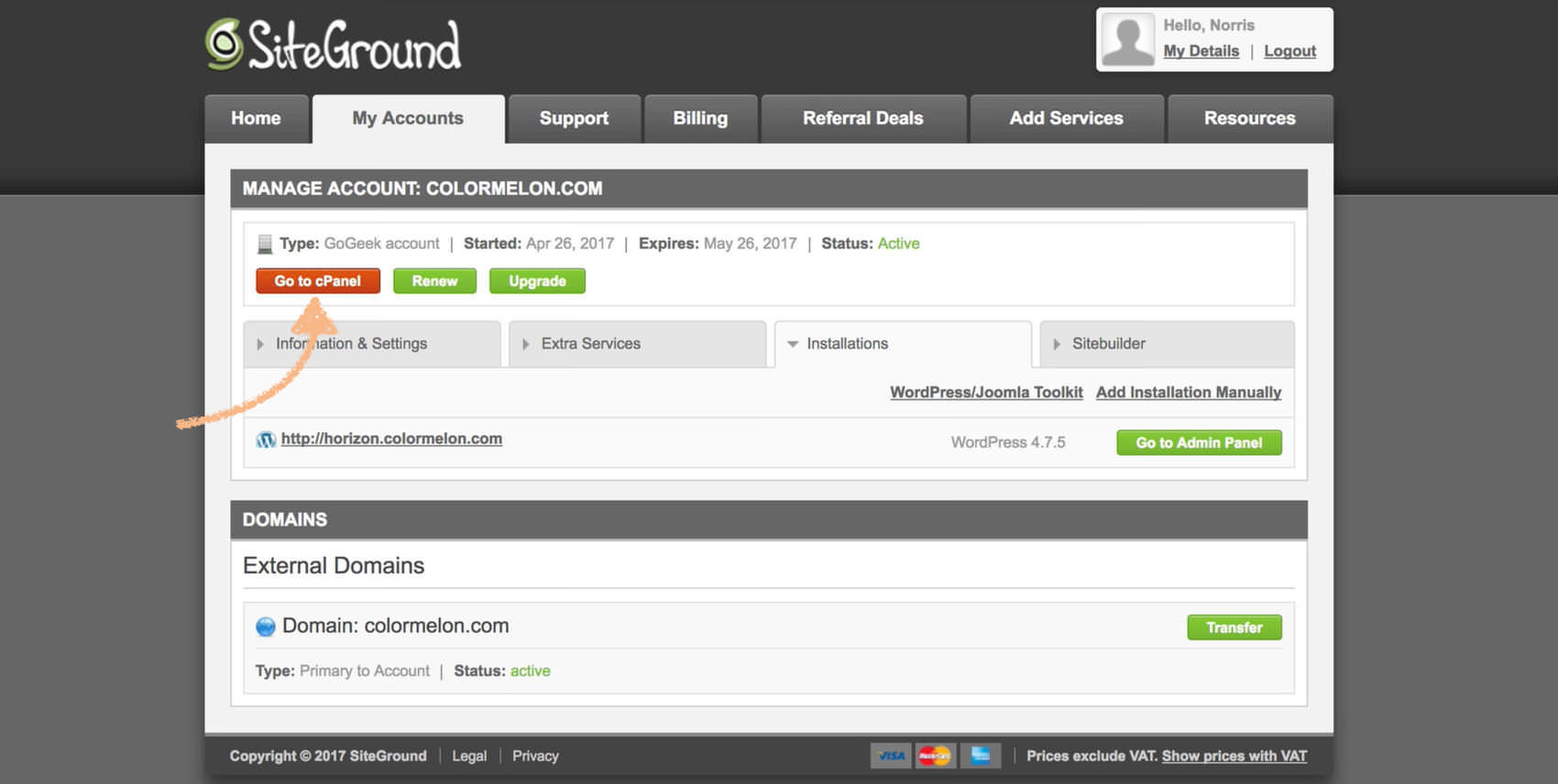Click the SiteGround logo
Screen dimensions: 1558x784
[x=333, y=45]
